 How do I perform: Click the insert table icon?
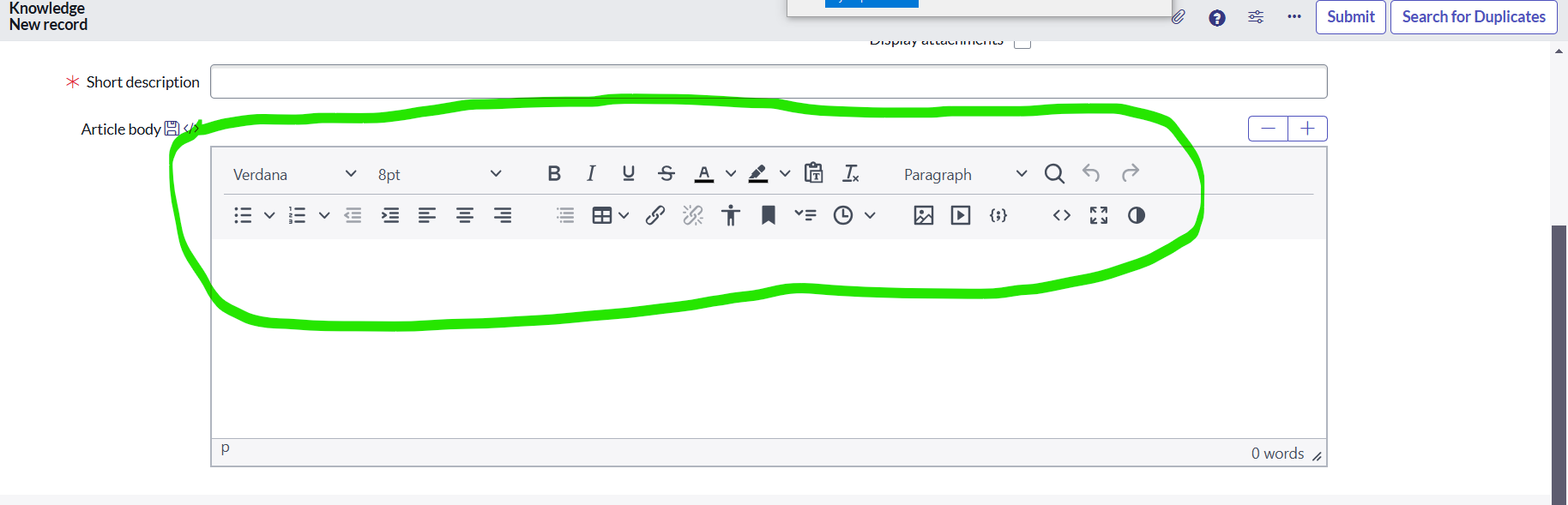point(602,215)
